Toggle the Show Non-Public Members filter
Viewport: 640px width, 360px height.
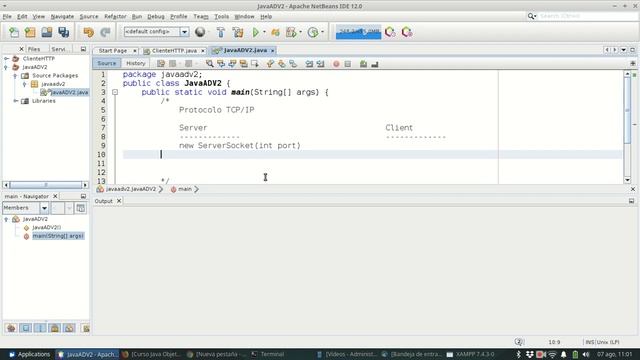pos(55,328)
